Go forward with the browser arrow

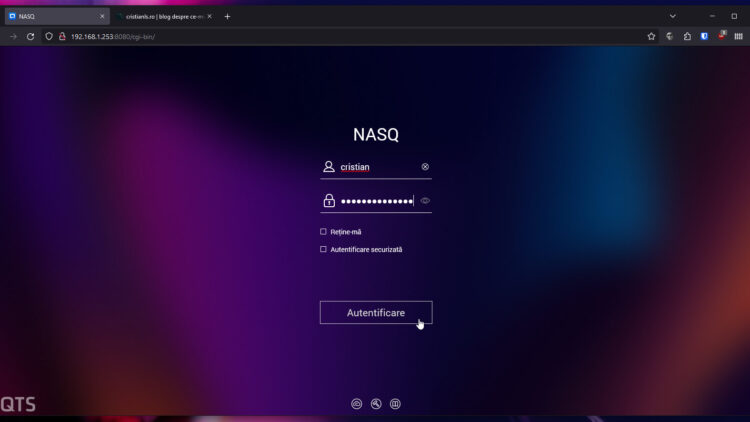coord(13,36)
